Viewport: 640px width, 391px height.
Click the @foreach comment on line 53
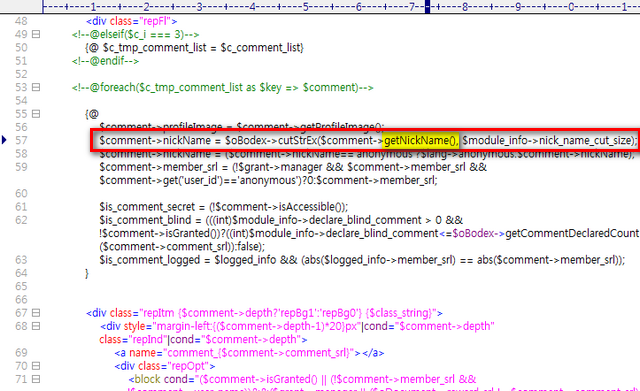222,87
